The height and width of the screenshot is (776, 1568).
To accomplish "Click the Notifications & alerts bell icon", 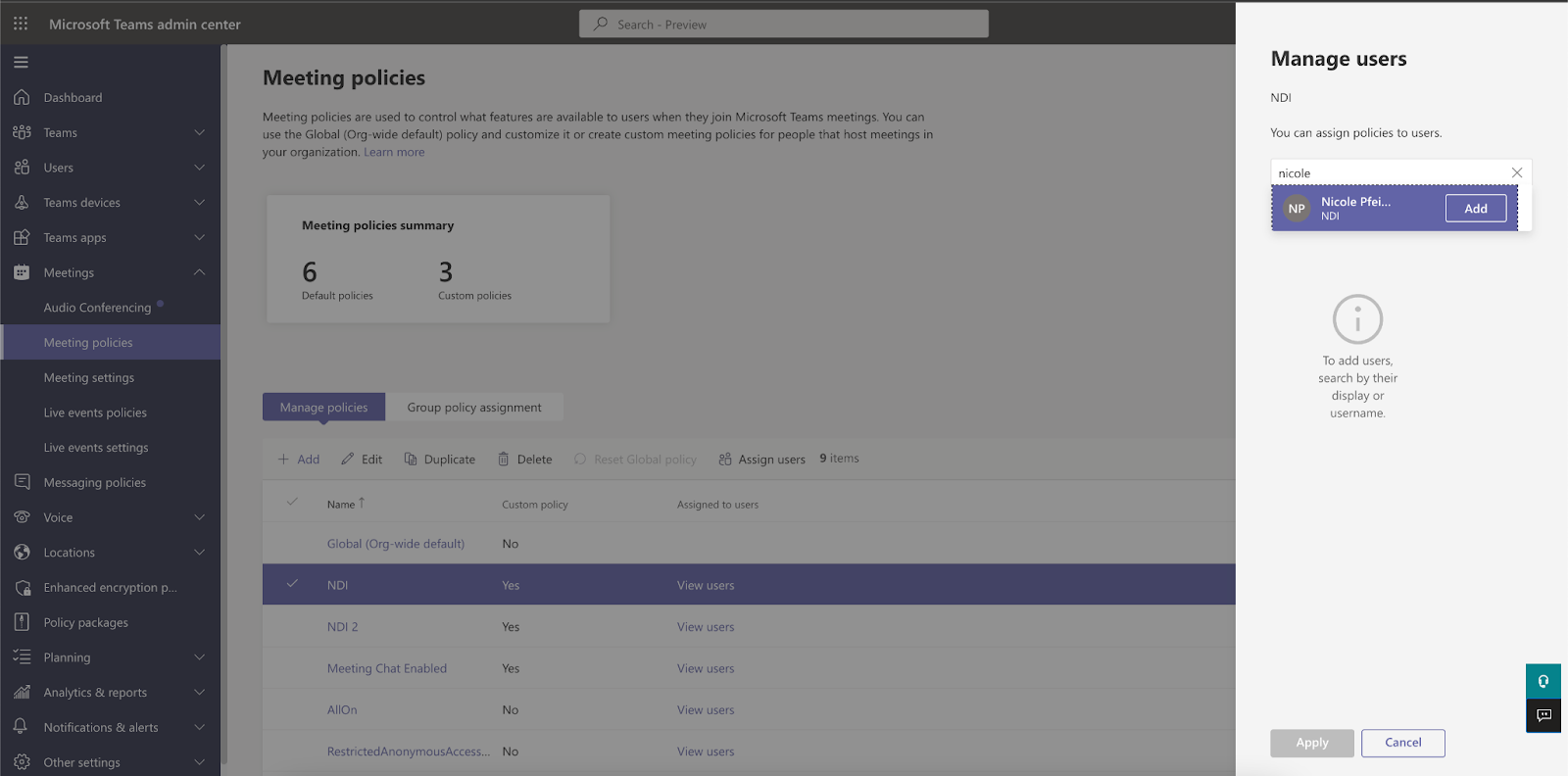I will [22, 727].
